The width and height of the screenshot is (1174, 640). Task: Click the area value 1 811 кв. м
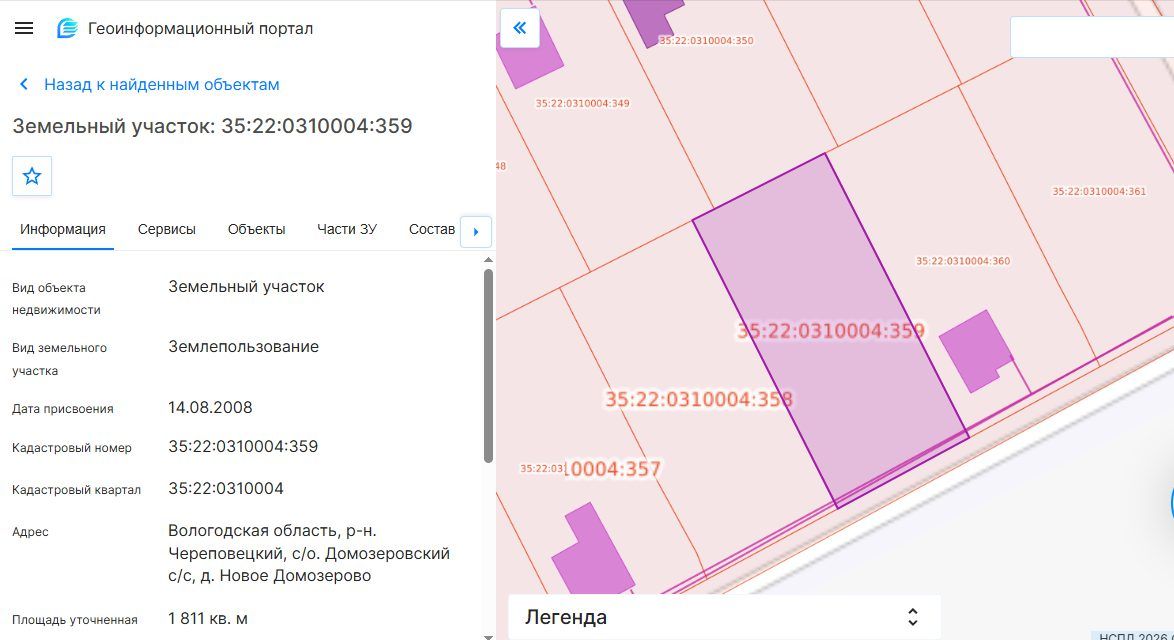point(208,618)
